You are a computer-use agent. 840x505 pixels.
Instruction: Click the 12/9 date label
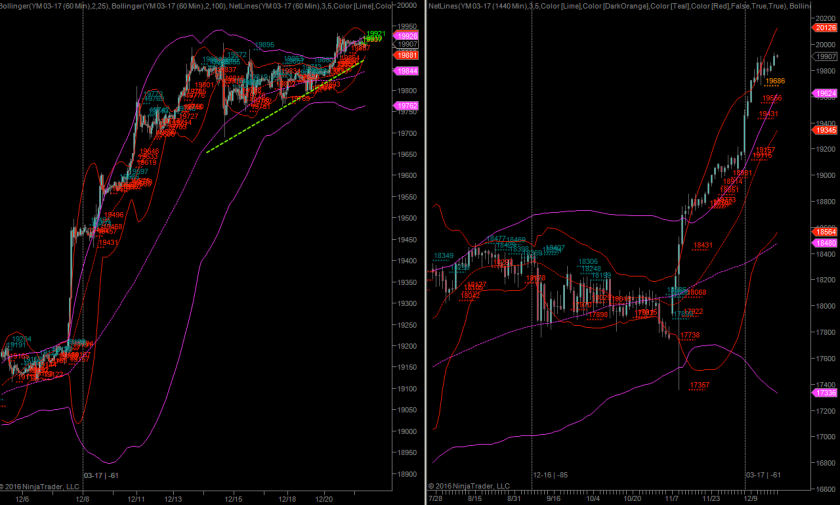(751, 499)
